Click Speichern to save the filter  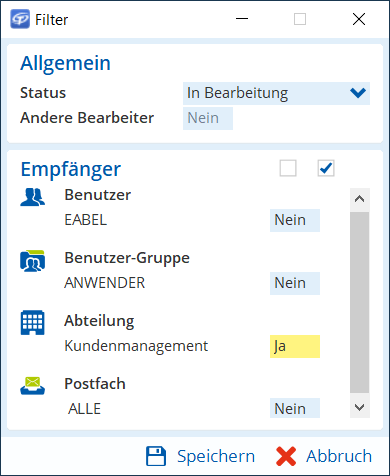click(x=216, y=456)
